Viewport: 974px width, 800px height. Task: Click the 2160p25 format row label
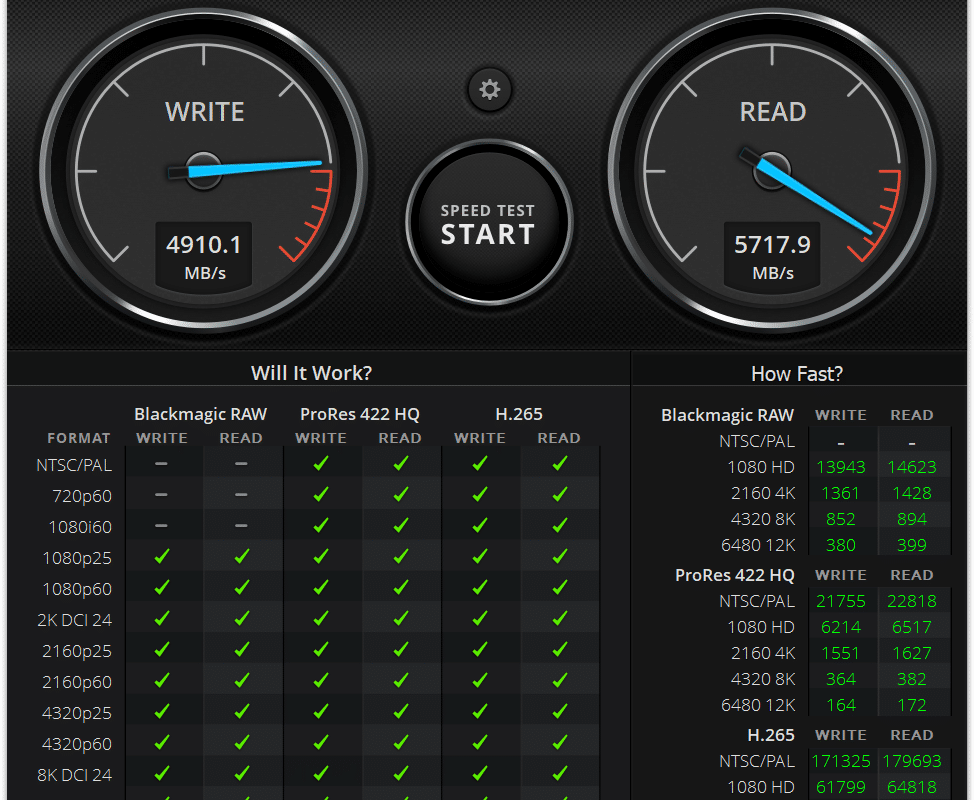point(77,651)
